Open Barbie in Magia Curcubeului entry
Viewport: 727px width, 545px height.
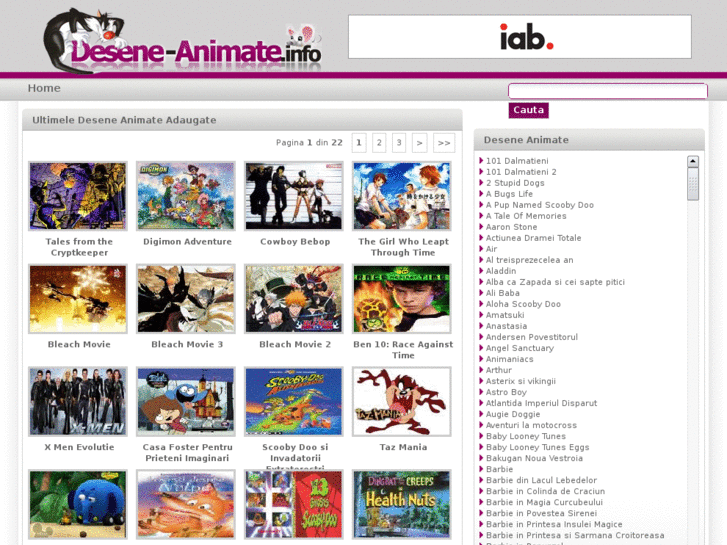coord(544,502)
